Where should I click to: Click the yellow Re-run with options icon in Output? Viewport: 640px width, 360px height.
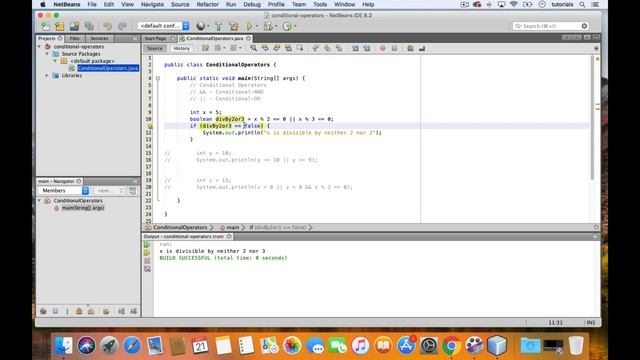(147, 253)
